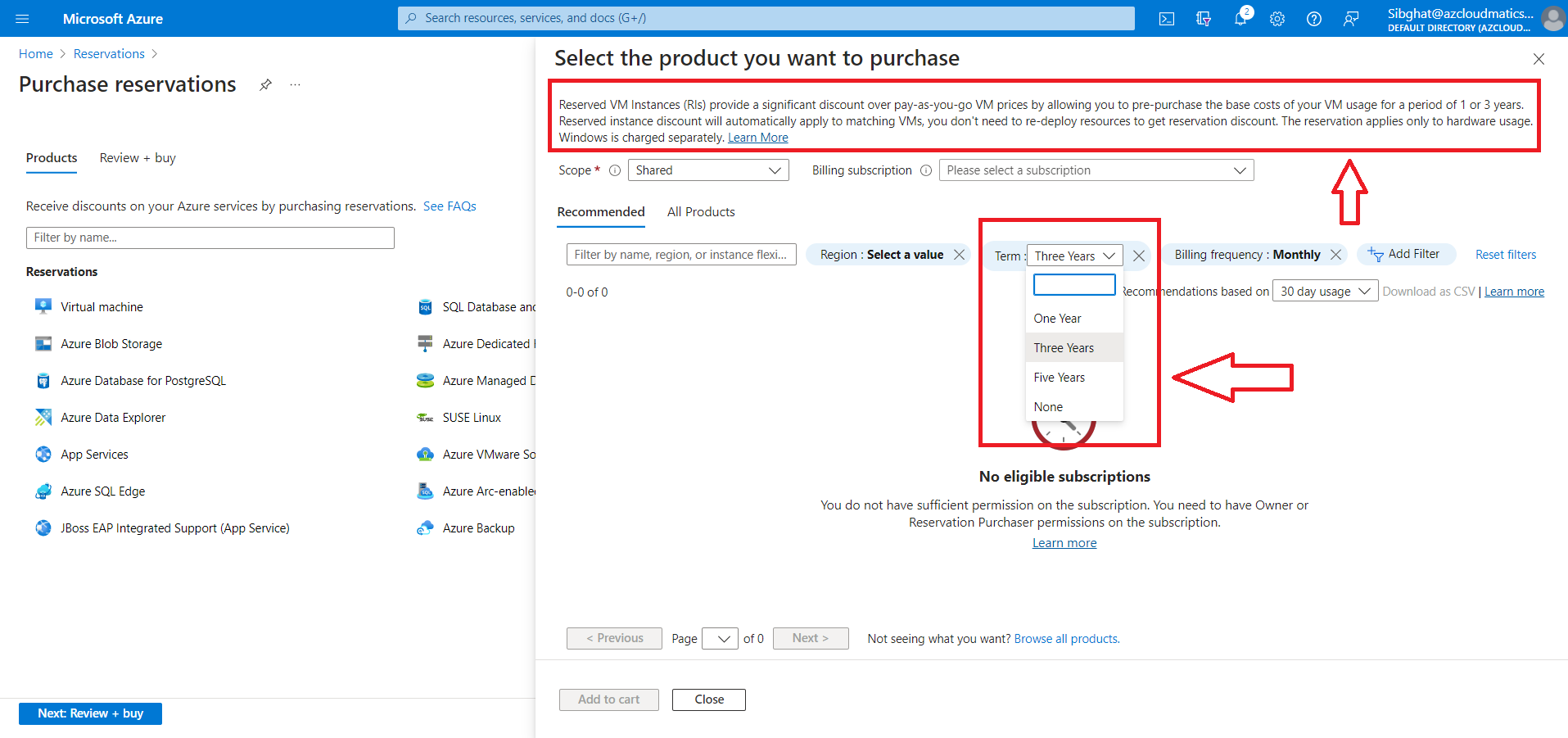The height and width of the screenshot is (738, 1568).
Task: Open the Scope dropdown showing Shared
Action: click(707, 170)
